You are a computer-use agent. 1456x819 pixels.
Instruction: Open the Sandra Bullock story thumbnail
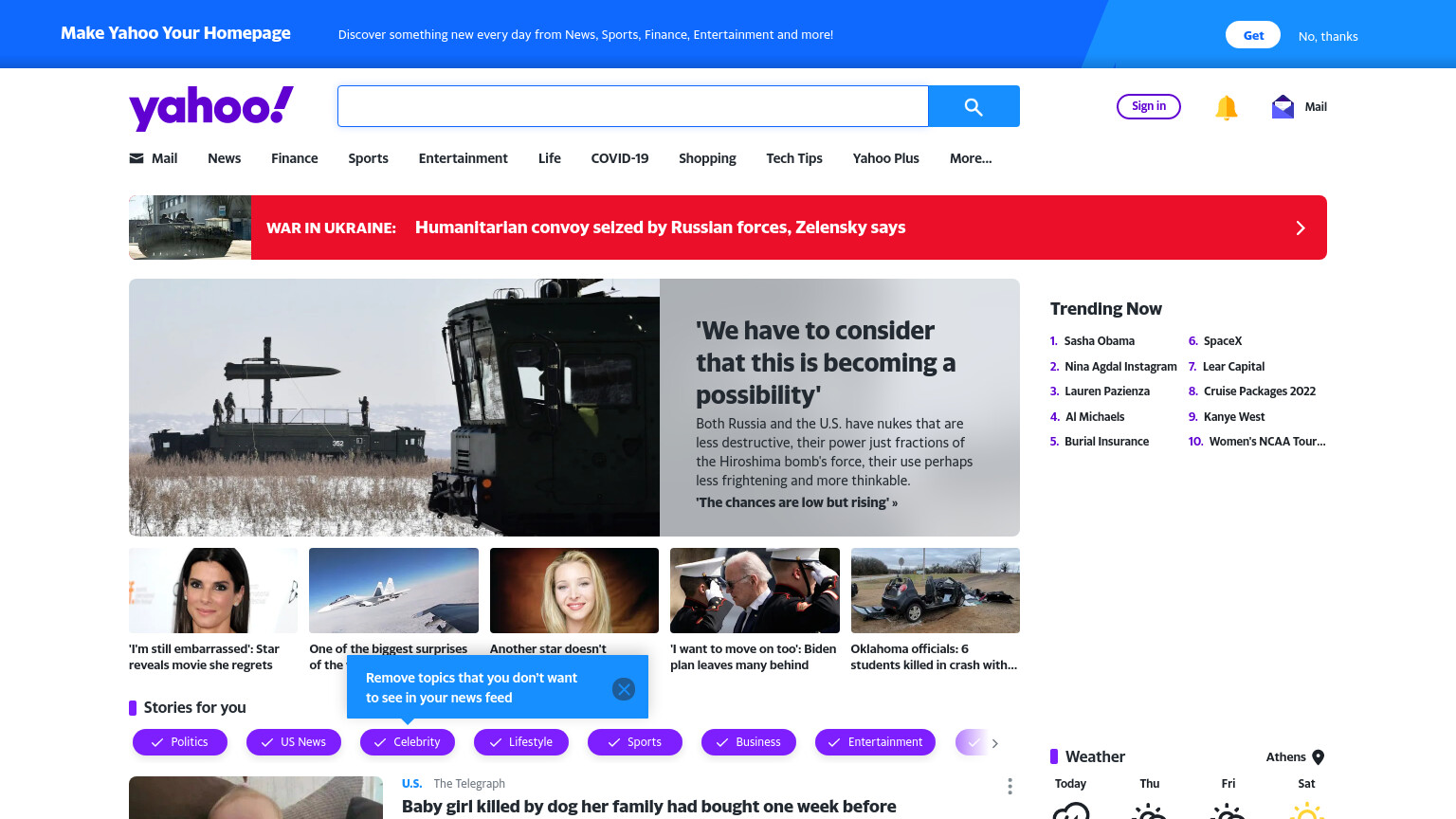tap(213, 591)
